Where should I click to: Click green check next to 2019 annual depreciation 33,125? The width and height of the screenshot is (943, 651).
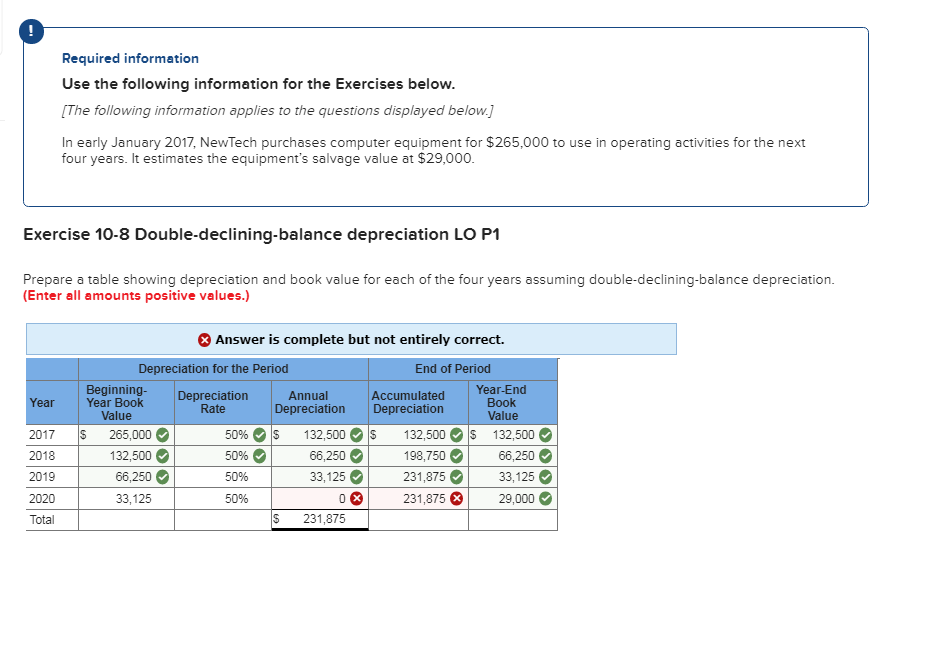[x=357, y=477]
